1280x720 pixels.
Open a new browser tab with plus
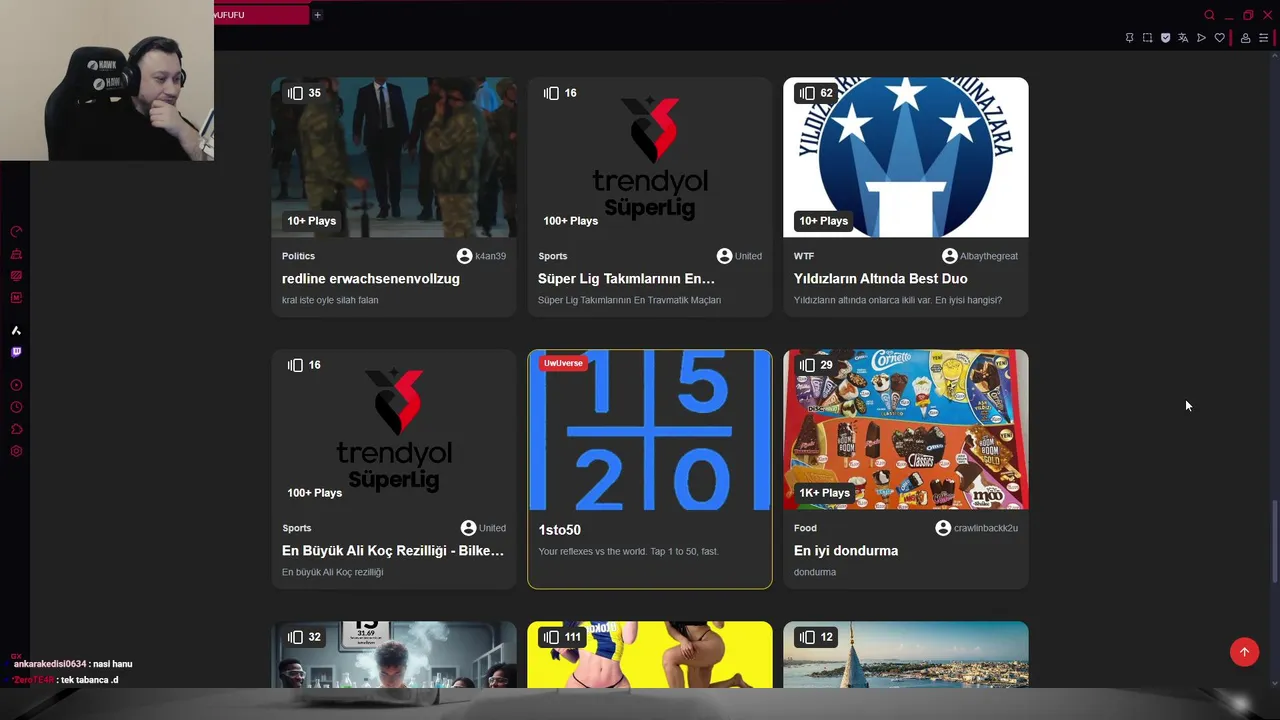317,15
